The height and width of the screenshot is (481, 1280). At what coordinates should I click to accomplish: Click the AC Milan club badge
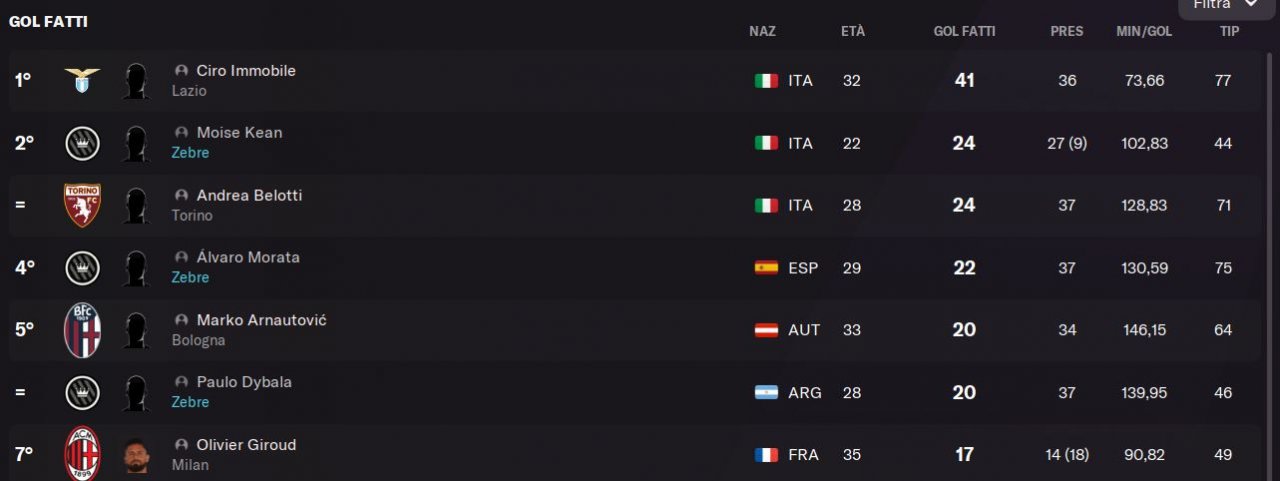(82, 454)
